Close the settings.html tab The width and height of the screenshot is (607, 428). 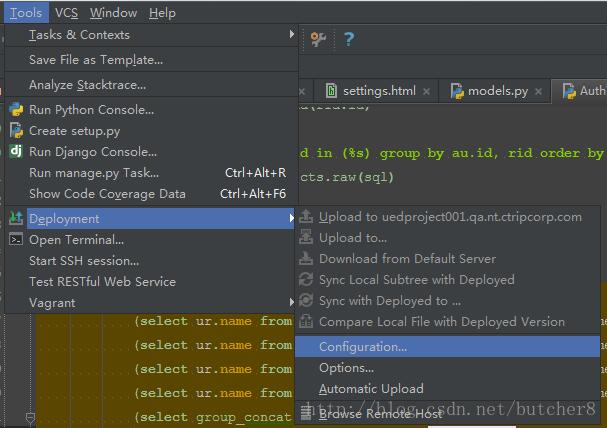click(429, 91)
